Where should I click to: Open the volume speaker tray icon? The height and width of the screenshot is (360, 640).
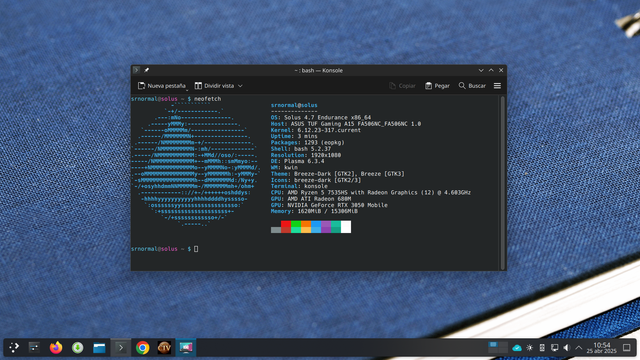coord(567,348)
